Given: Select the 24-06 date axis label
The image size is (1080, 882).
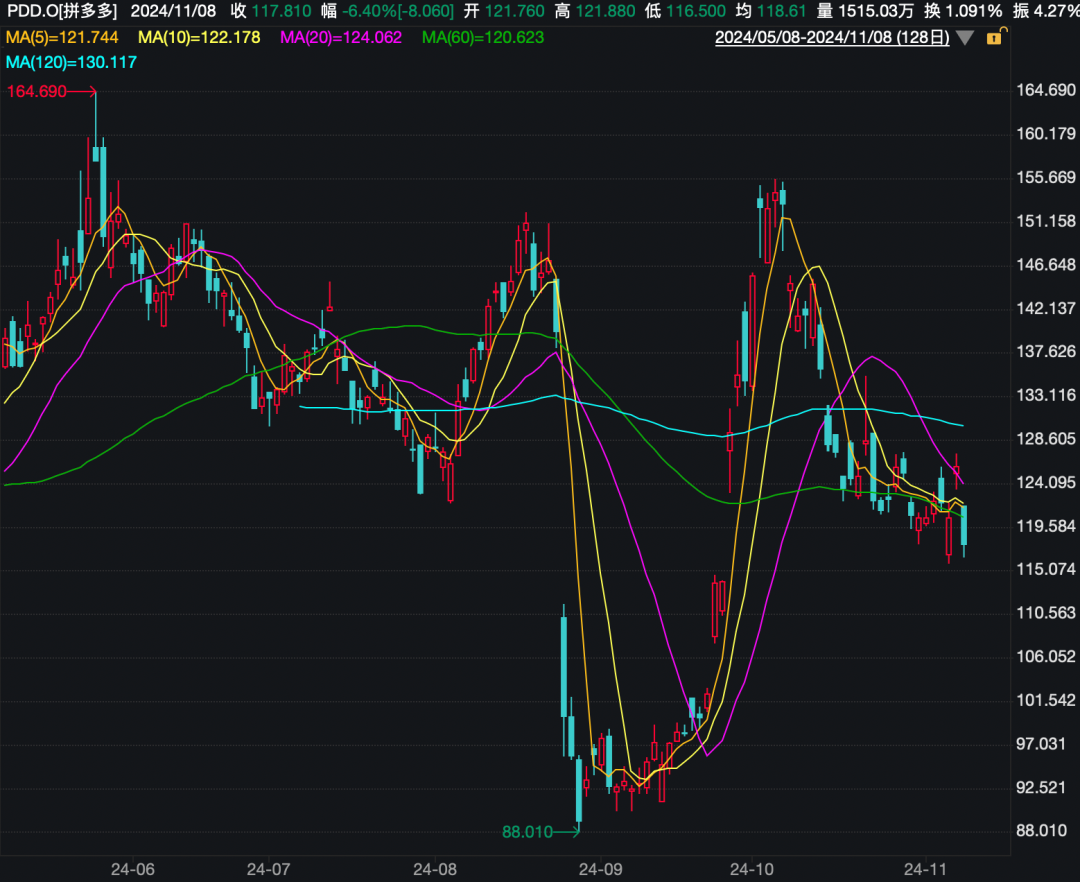Looking at the screenshot, I should click(133, 869).
